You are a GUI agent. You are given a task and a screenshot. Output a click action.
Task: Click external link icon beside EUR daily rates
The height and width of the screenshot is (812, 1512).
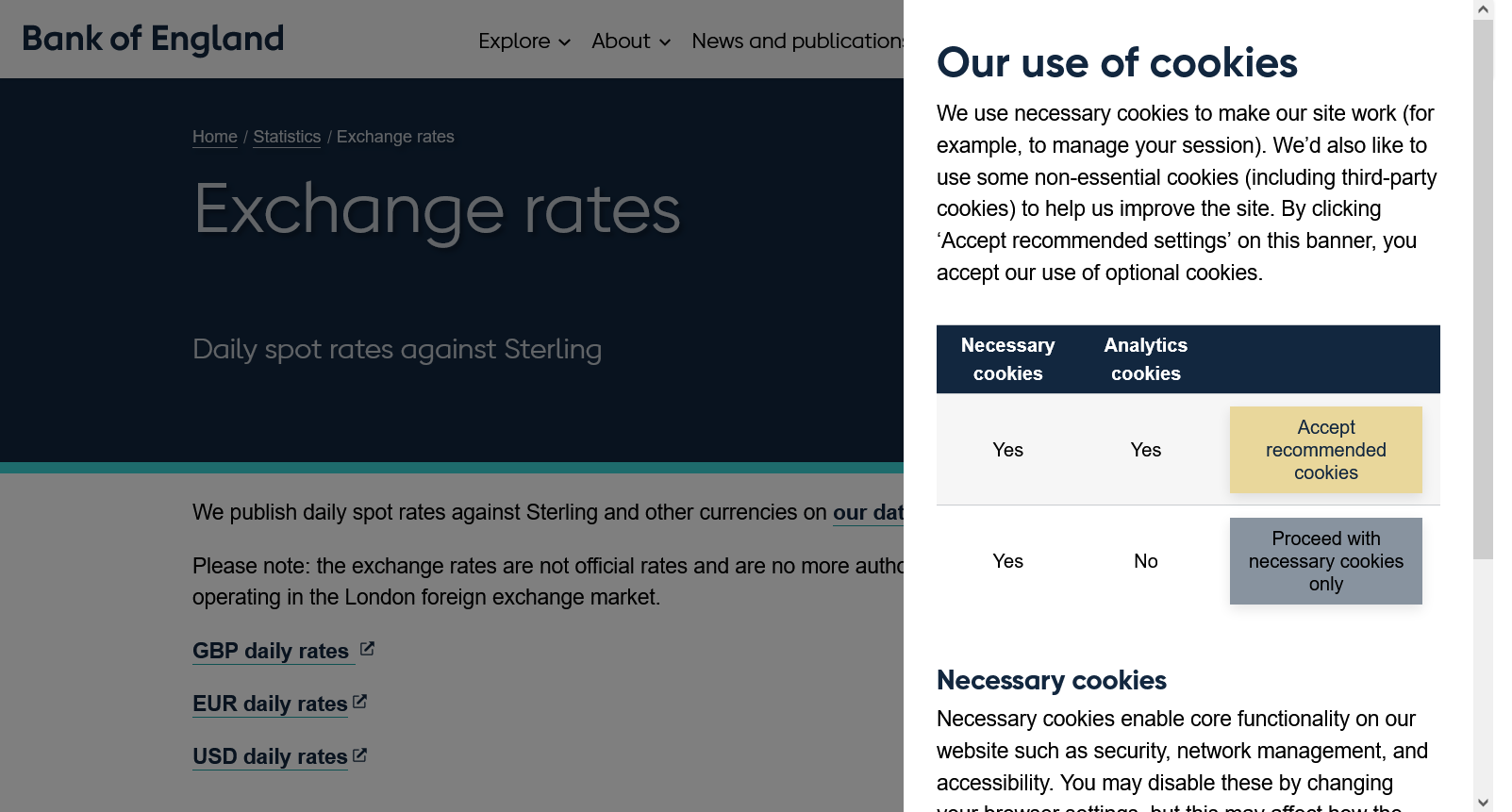click(x=359, y=703)
